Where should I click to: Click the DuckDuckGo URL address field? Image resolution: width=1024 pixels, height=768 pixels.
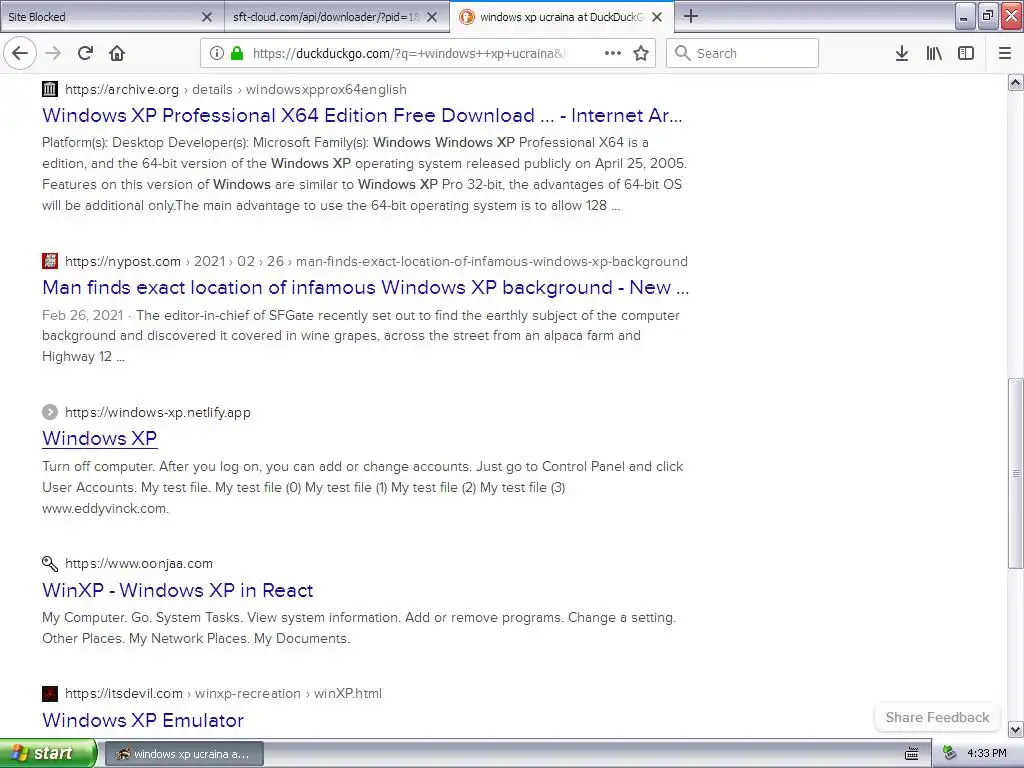click(409, 54)
